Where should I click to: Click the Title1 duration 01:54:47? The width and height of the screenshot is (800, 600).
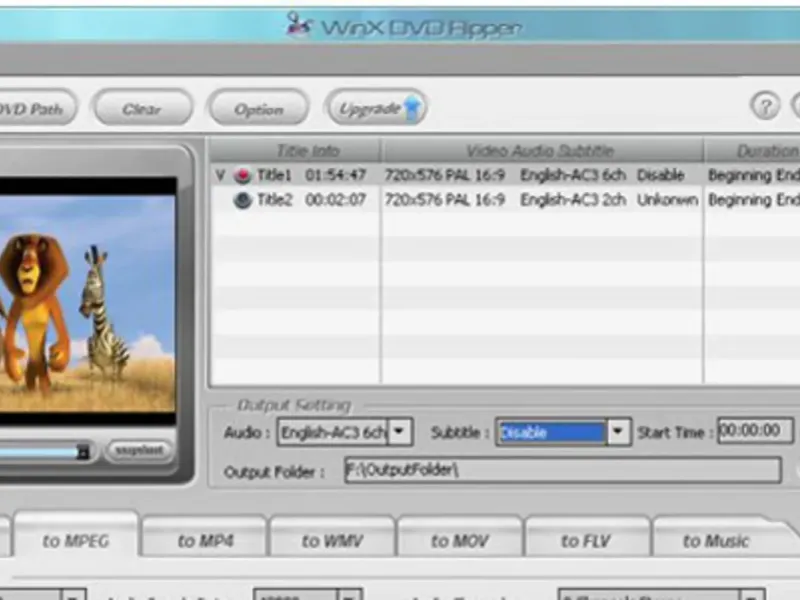[336, 176]
